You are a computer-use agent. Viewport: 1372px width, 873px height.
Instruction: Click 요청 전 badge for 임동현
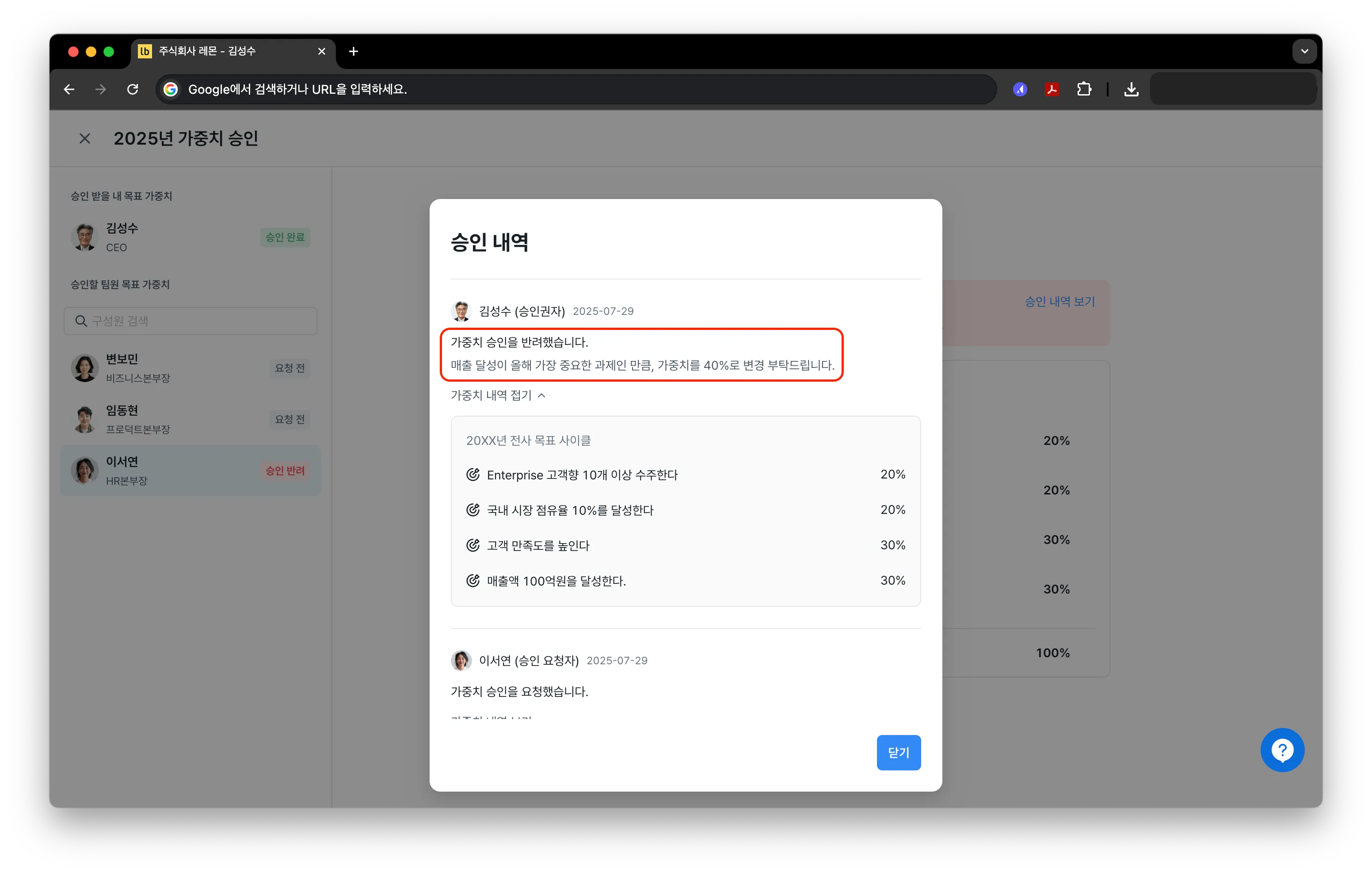point(290,419)
